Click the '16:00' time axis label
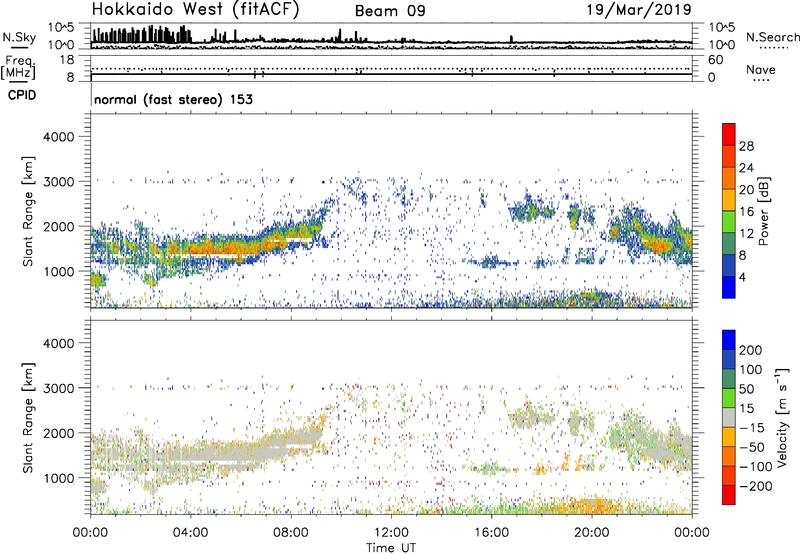 coord(491,533)
